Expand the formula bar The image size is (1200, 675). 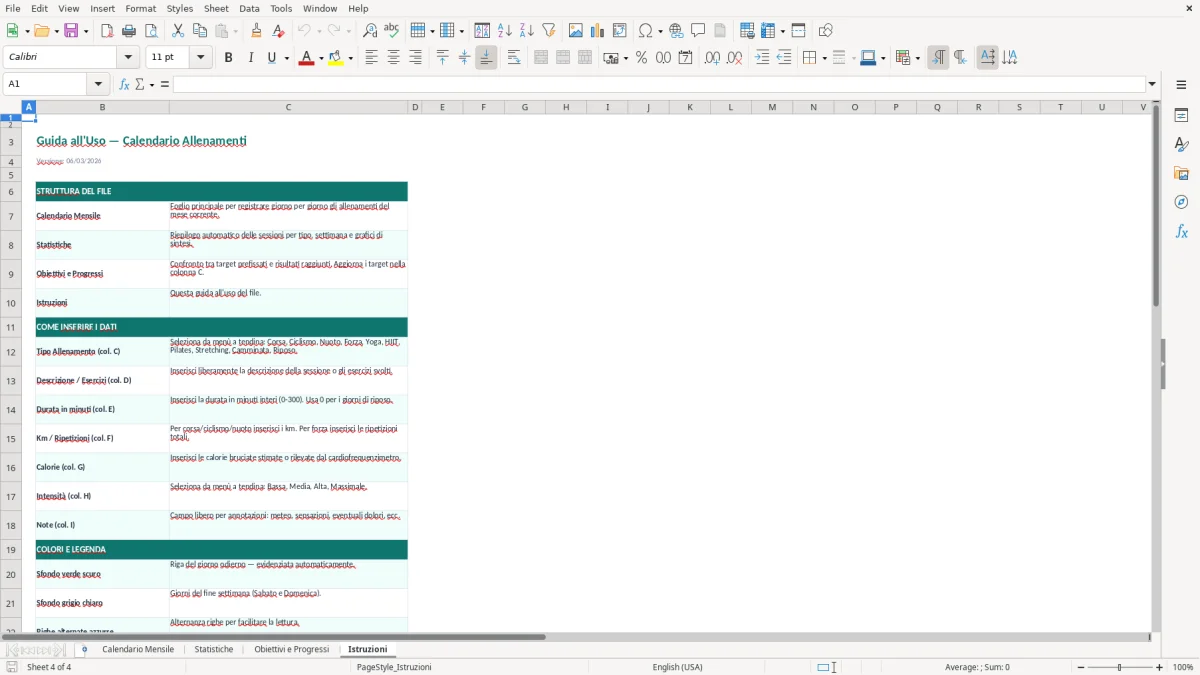[x=1152, y=84]
